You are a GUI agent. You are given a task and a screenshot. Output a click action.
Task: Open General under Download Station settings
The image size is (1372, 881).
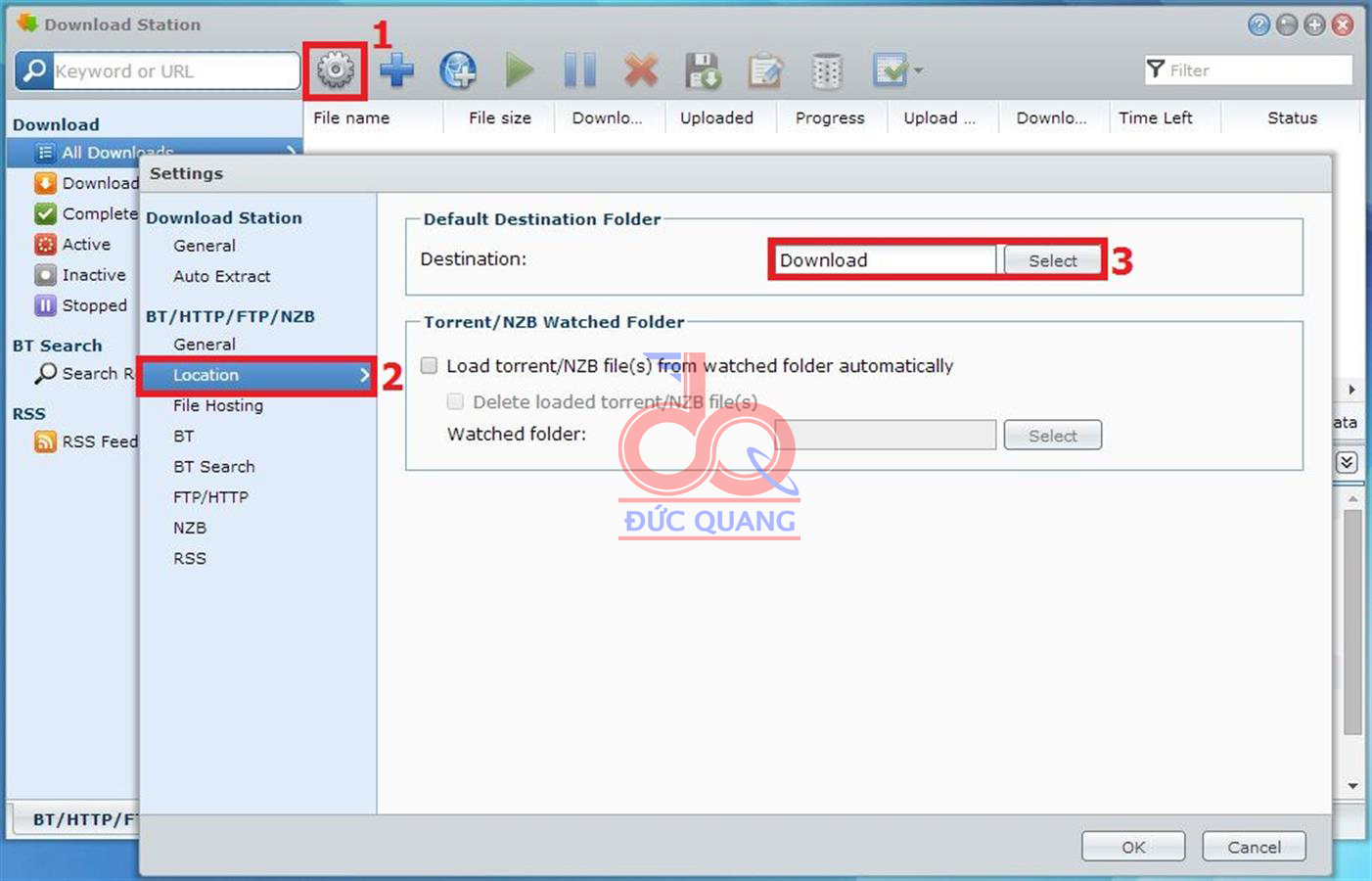[x=205, y=246]
